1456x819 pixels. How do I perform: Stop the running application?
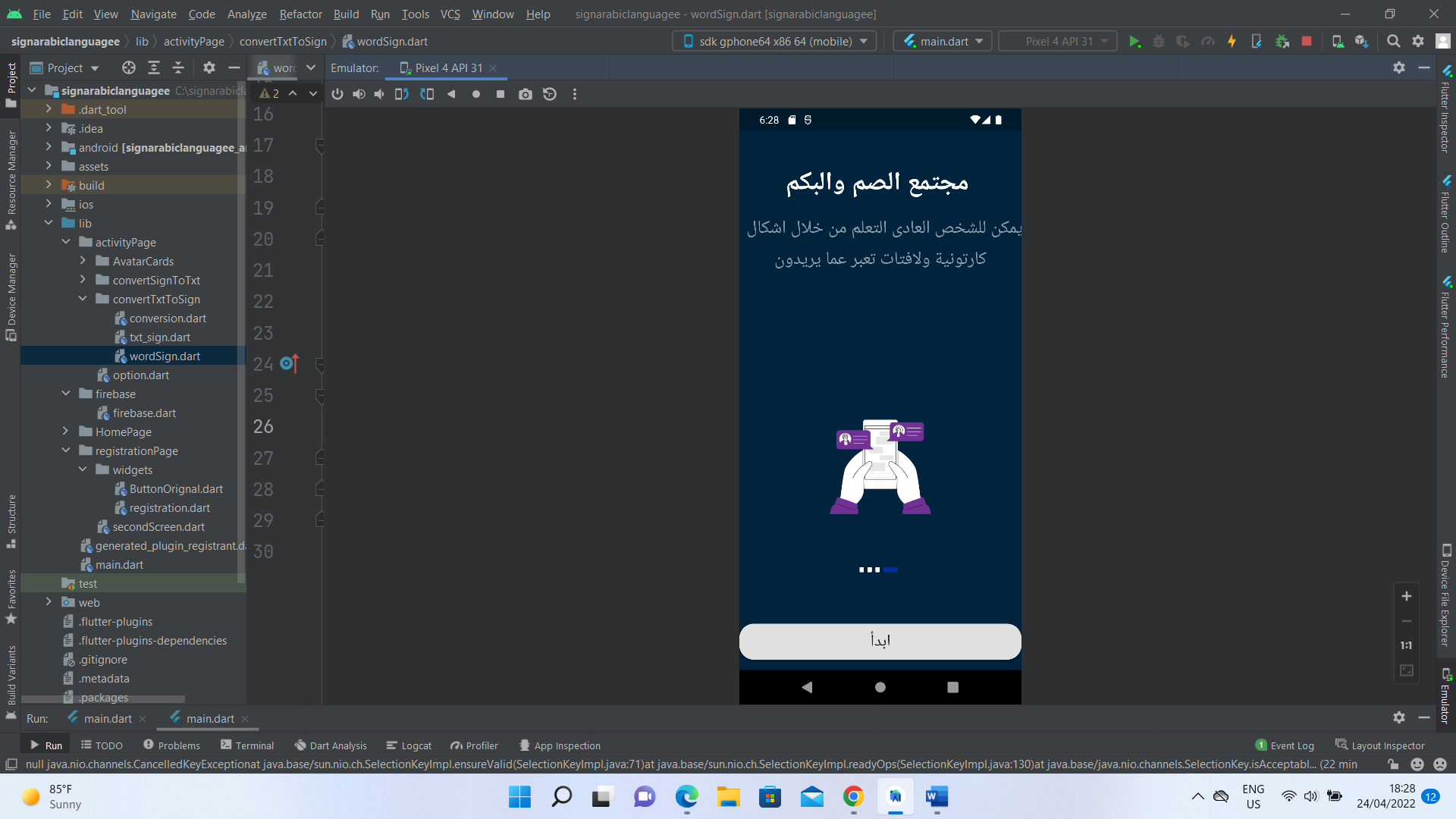pyautogui.click(x=1307, y=41)
